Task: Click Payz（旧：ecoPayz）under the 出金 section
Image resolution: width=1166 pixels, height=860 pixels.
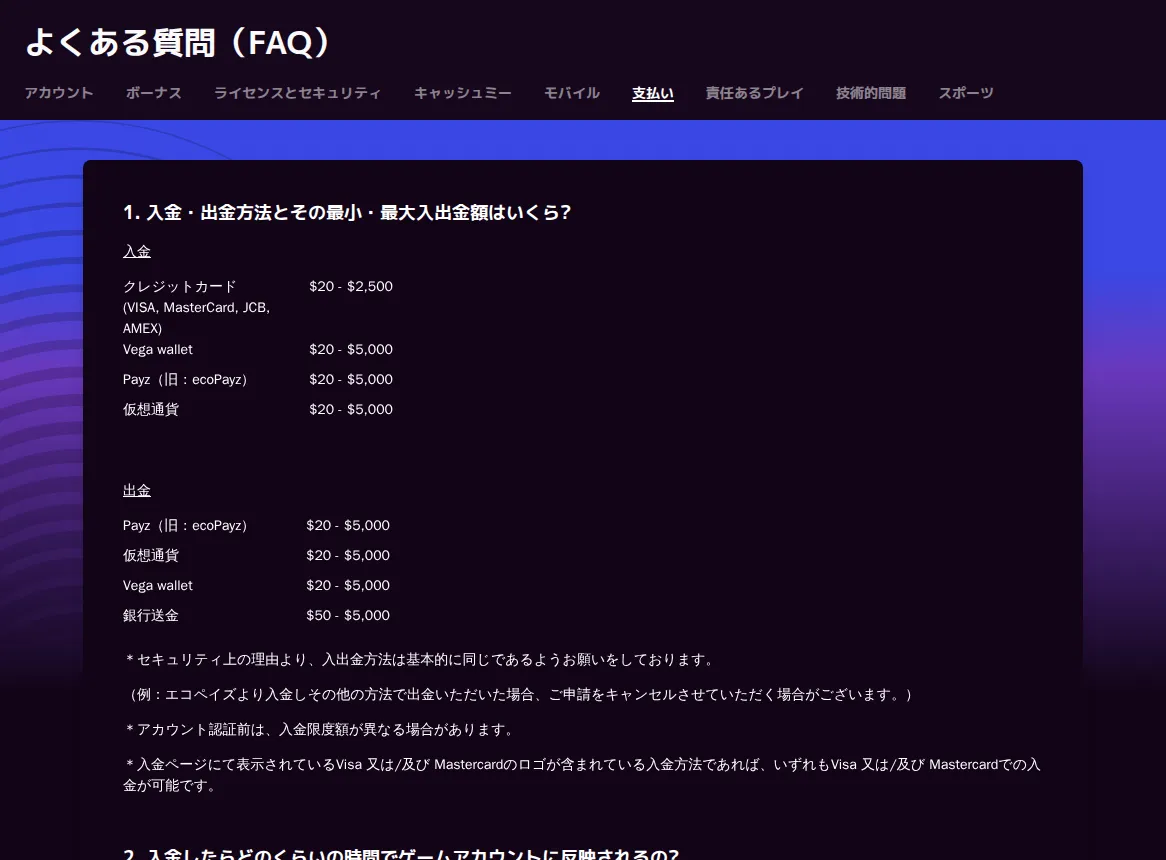Action: pyautogui.click(x=184, y=526)
